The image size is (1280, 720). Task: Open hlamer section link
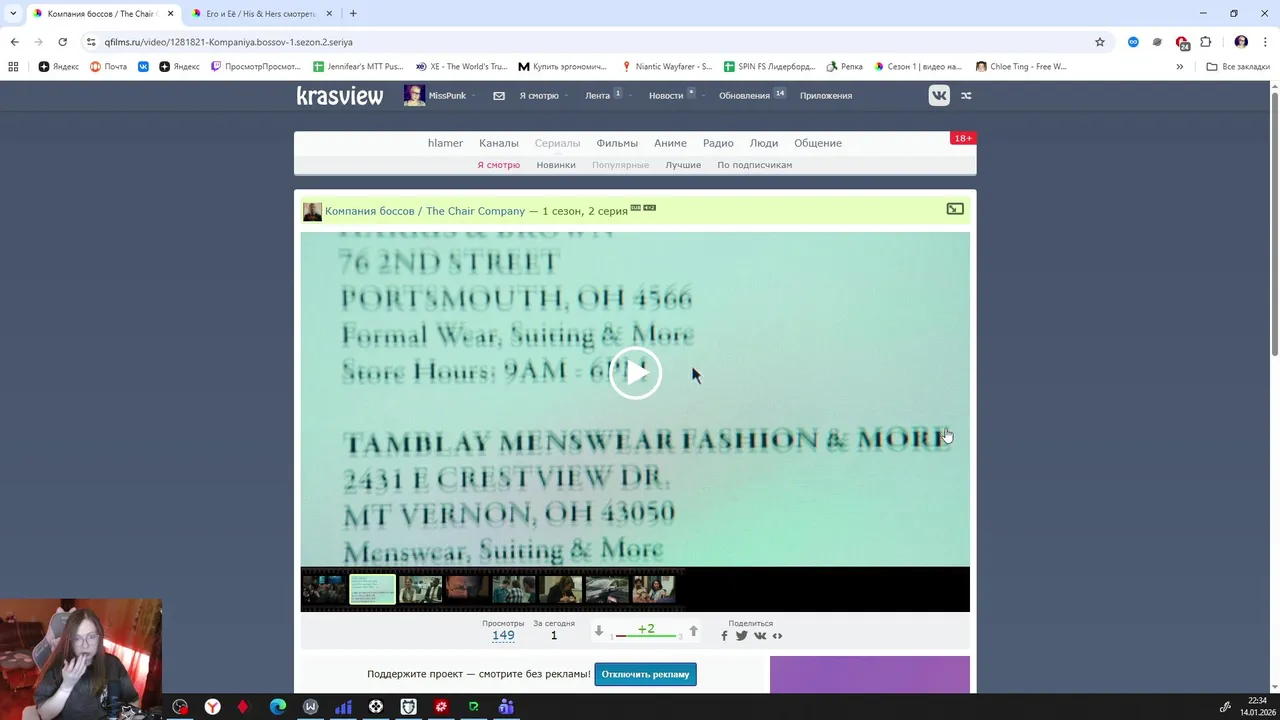(x=445, y=143)
